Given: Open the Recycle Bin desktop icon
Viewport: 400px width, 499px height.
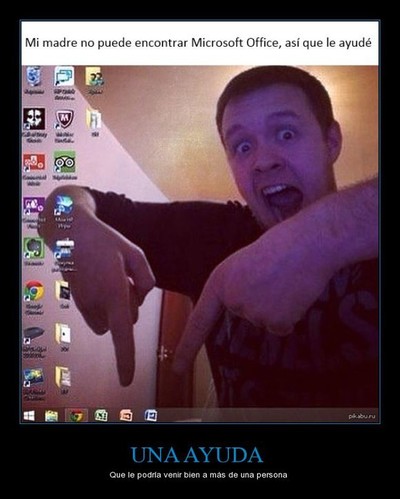Looking at the screenshot, I should [x=34, y=77].
